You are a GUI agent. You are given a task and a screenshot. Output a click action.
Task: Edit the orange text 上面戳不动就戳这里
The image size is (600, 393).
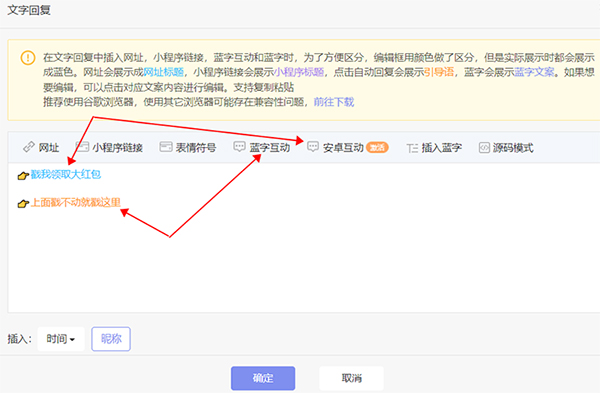pos(76,202)
